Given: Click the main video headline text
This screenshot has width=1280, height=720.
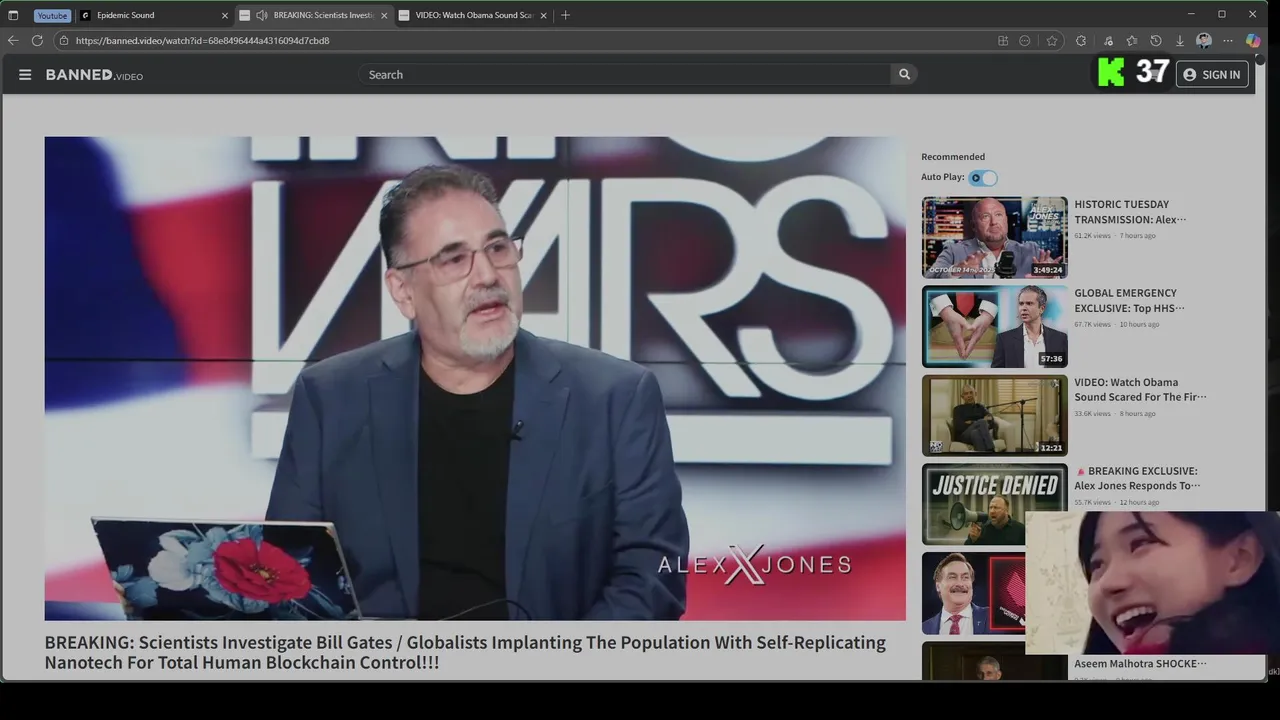Looking at the screenshot, I should 465,652.
